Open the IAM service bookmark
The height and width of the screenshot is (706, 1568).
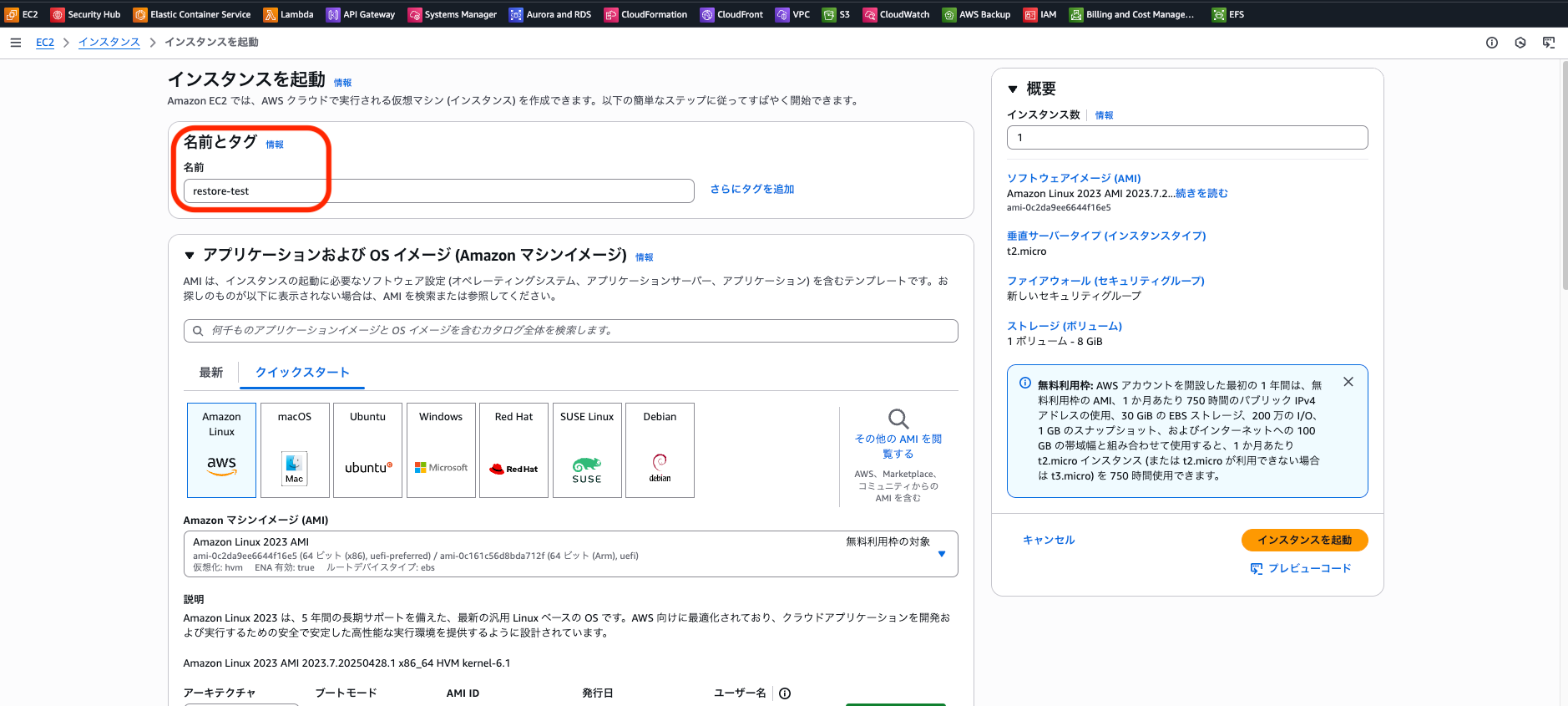(x=1040, y=14)
